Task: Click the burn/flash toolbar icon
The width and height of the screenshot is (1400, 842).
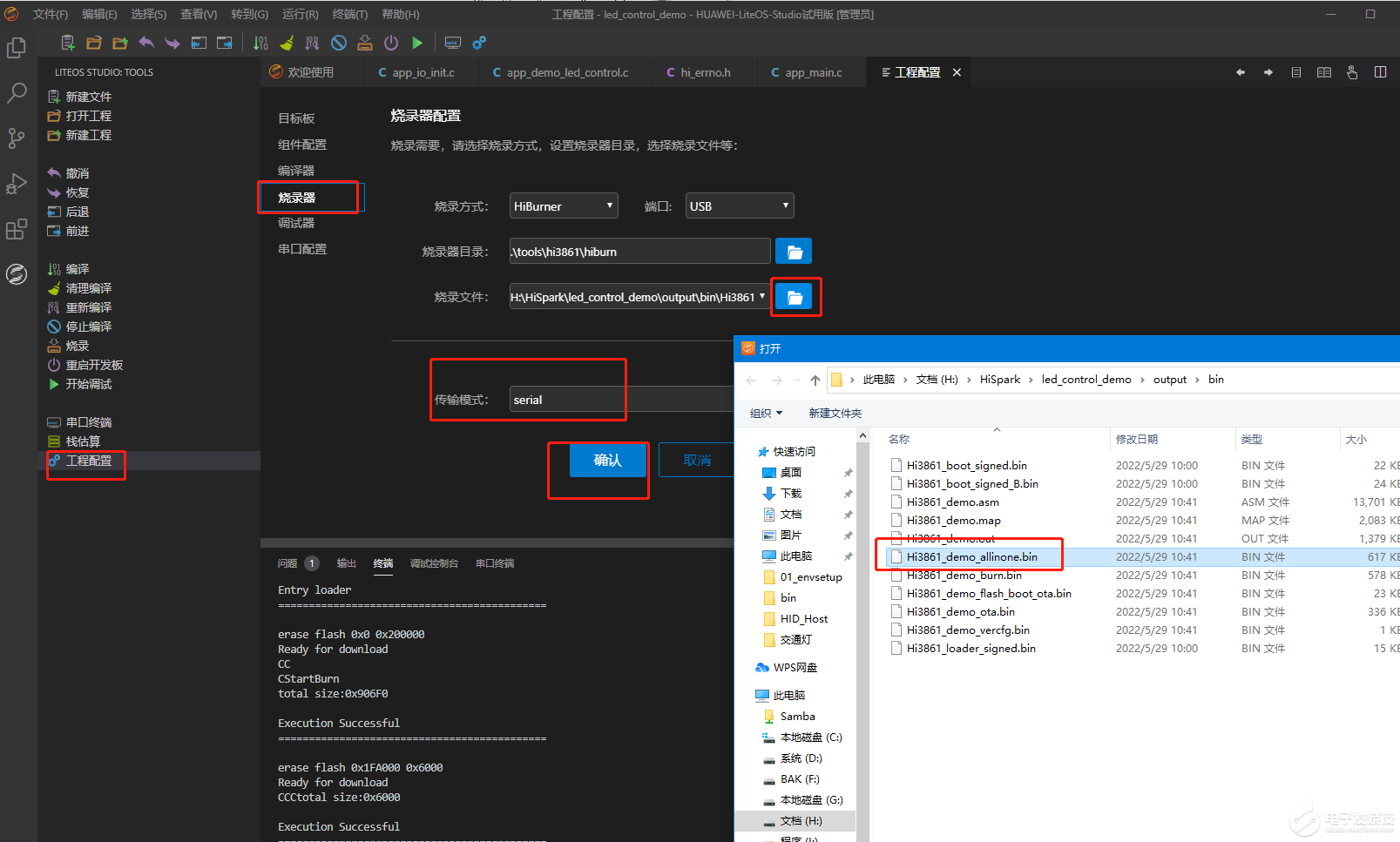Action: (365, 43)
